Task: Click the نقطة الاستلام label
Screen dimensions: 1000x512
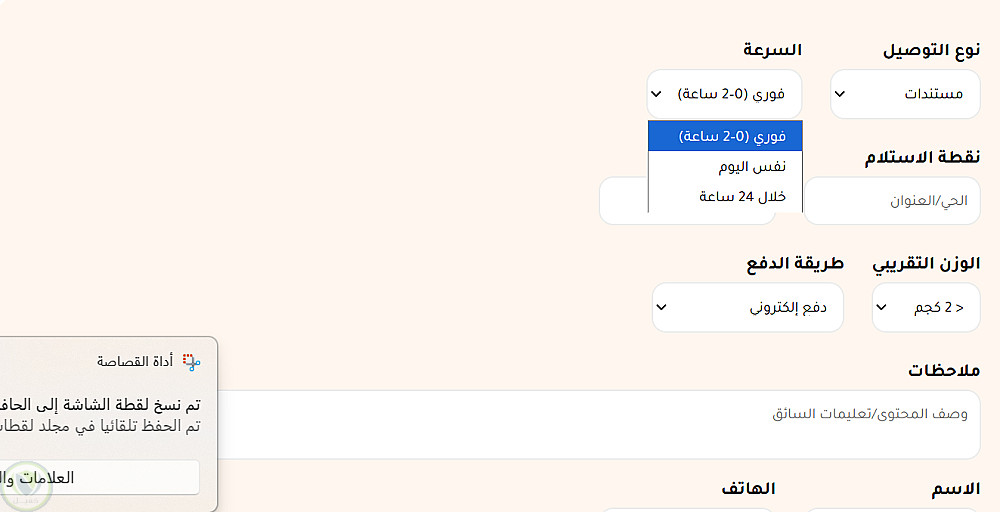Action: [922, 158]
